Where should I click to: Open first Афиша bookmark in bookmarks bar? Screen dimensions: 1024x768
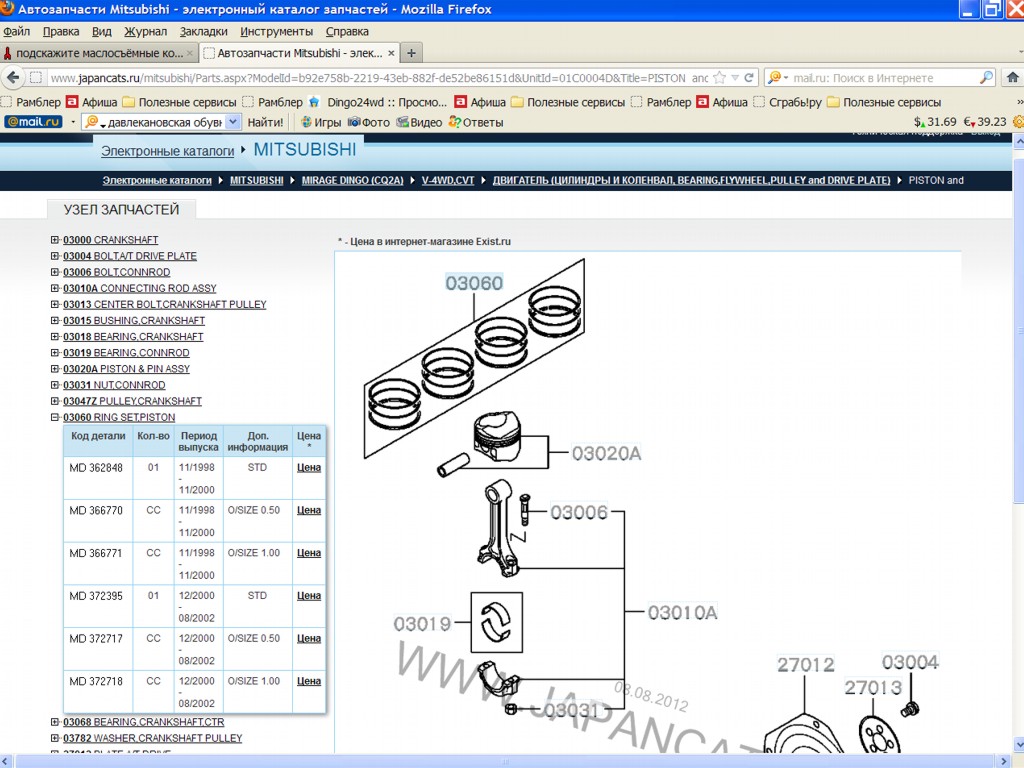click(91, 103)
